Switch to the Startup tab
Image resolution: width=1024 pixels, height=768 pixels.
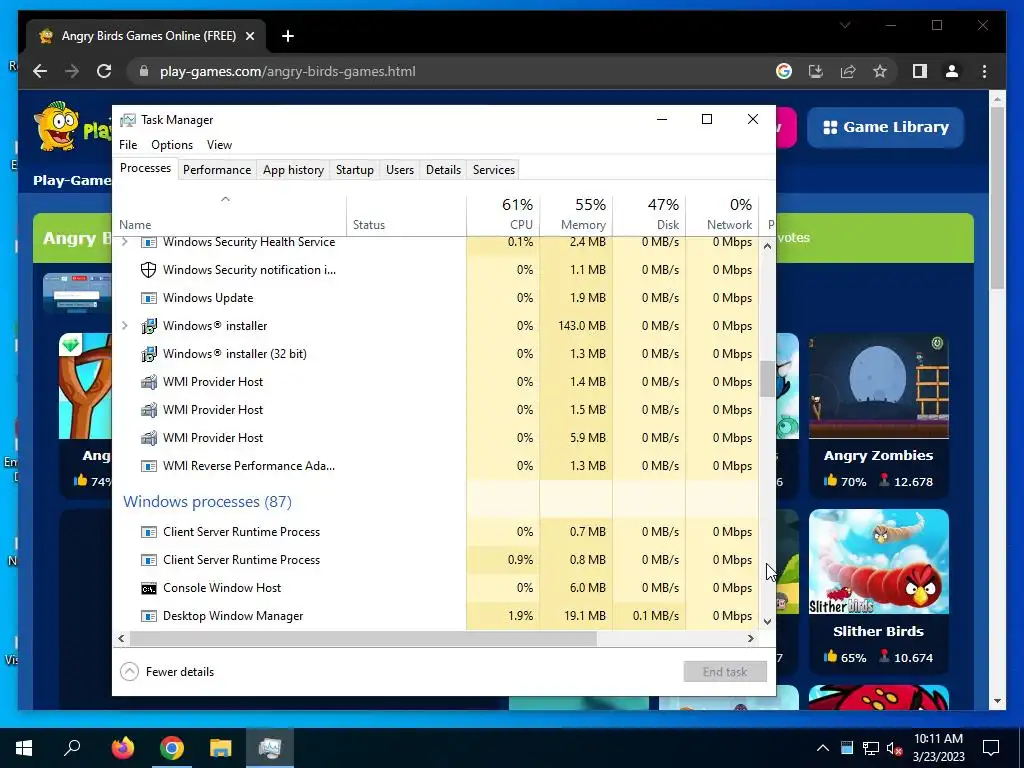click(355, 170)
